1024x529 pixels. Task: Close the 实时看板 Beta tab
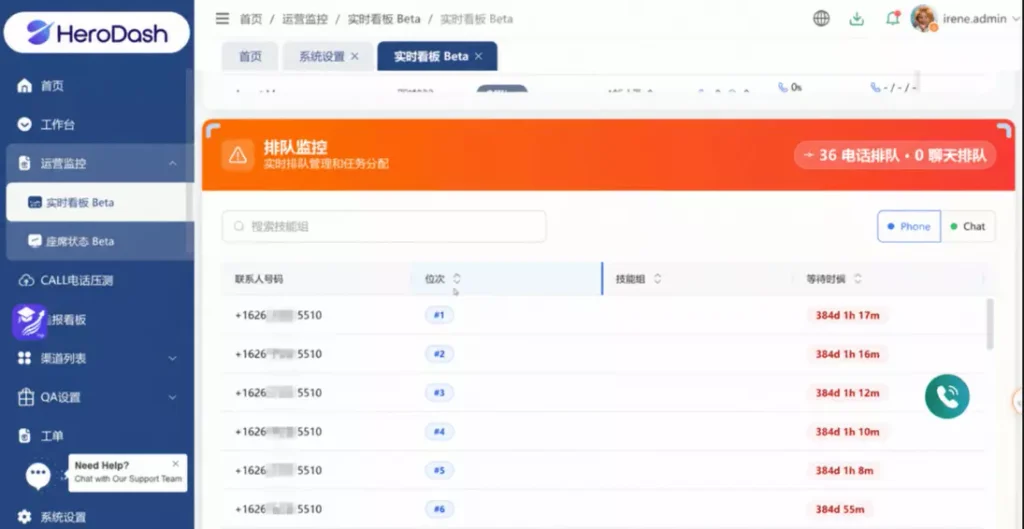click(x=479, y=56)
